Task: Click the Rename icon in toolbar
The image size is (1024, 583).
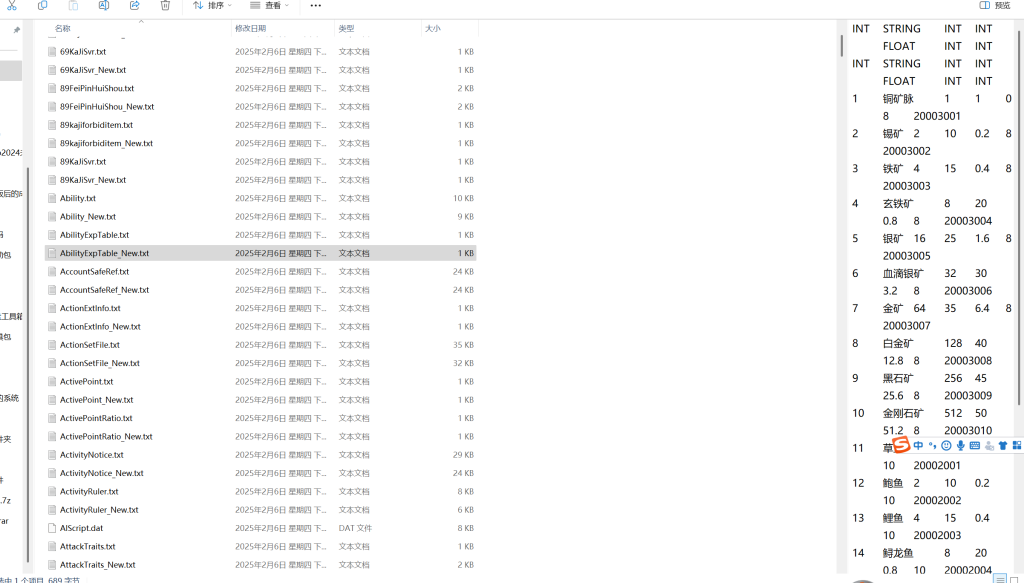Action: (x=104, y=5)
